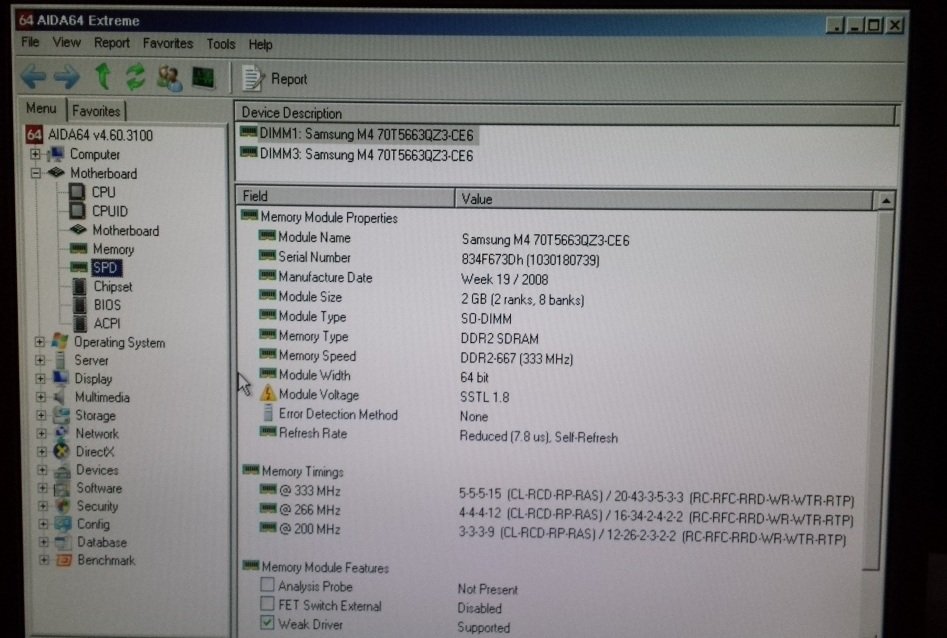Expand the Config tree node
The width and height of the screenshot is (947, 638).
43,524
